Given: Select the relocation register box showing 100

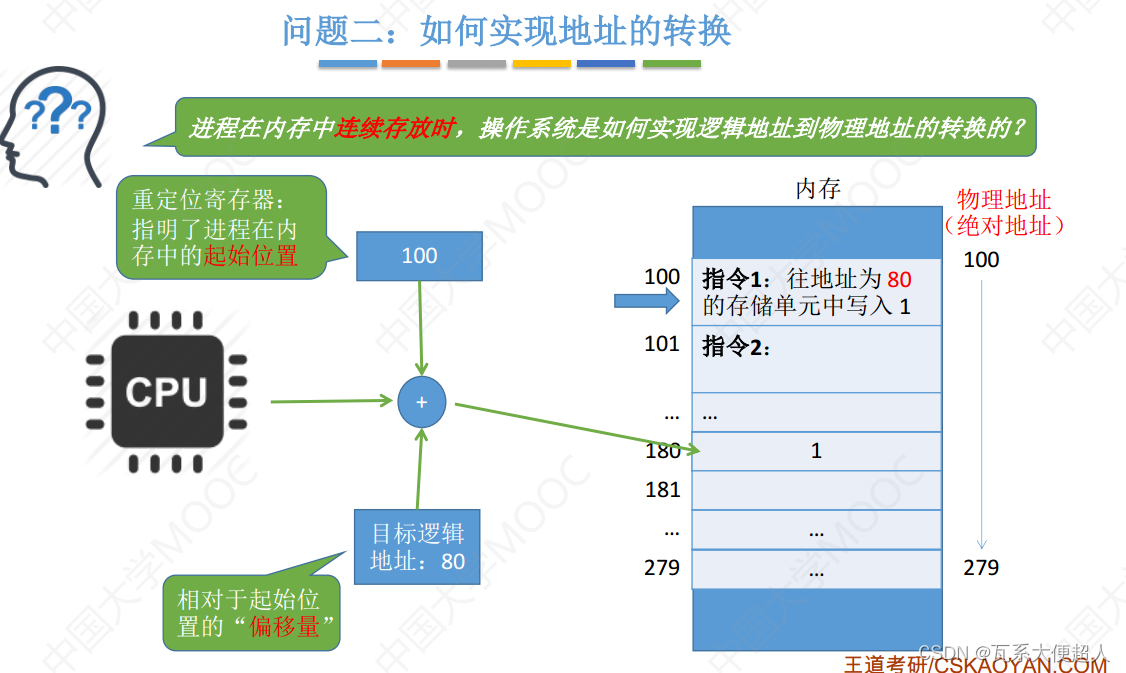Looking at the screenshot, I should 419,256.
